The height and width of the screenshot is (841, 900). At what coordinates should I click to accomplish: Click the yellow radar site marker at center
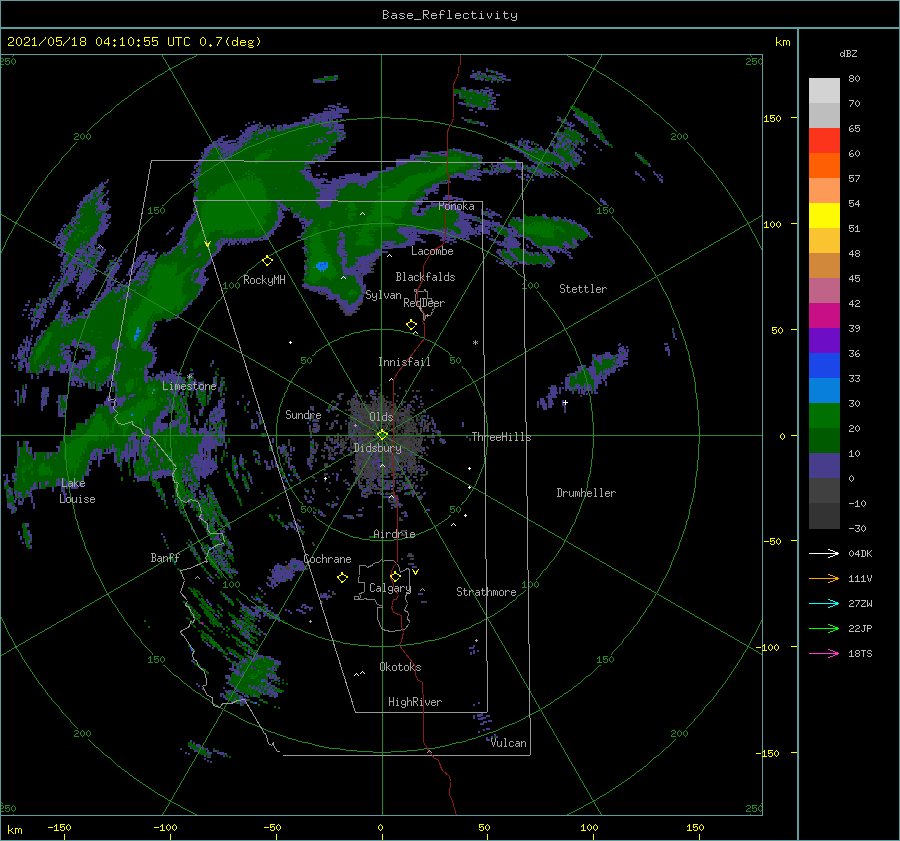point(382,435)
